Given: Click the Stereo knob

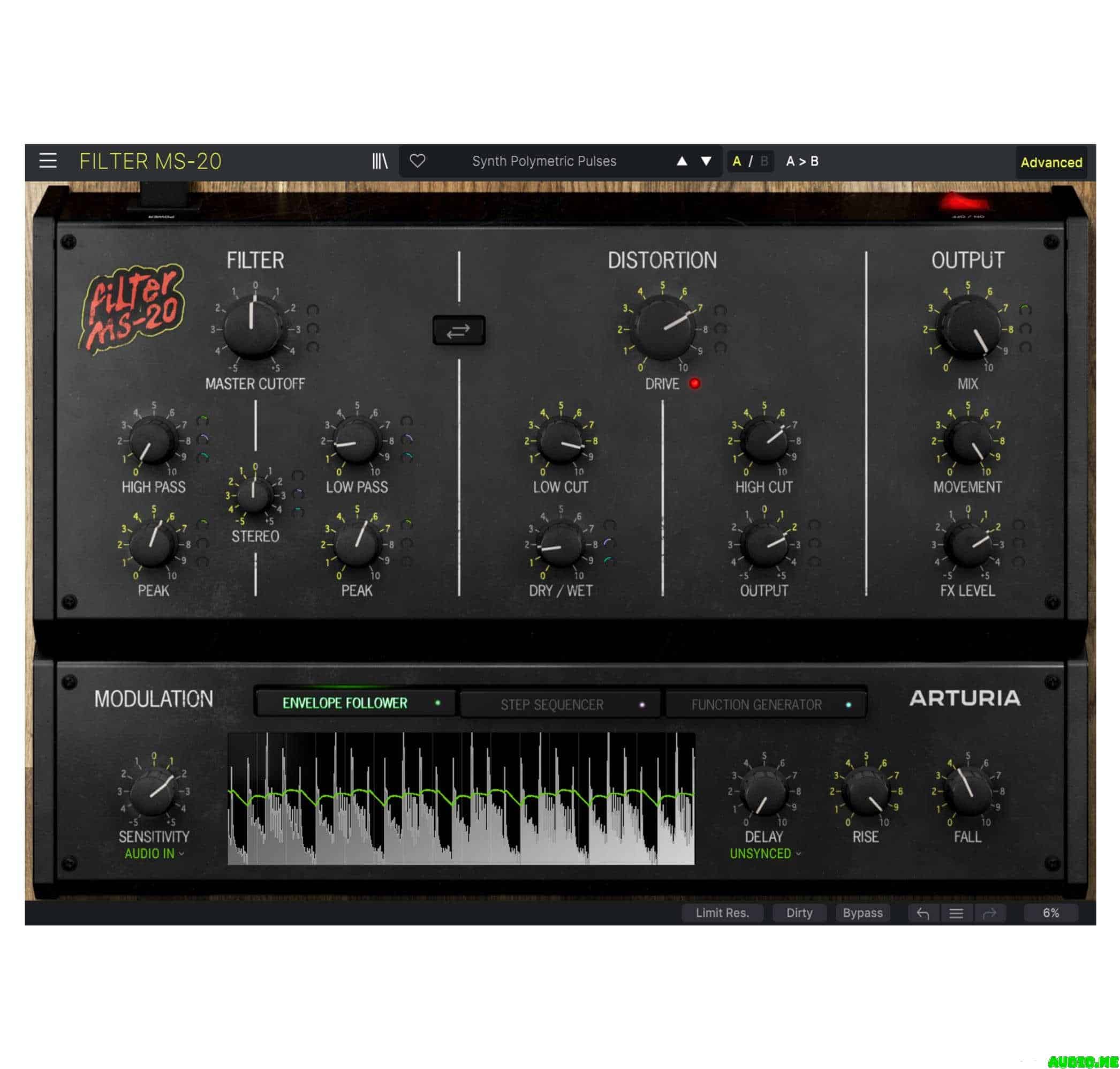Looking at the screenshot, I should pos(254,495).
